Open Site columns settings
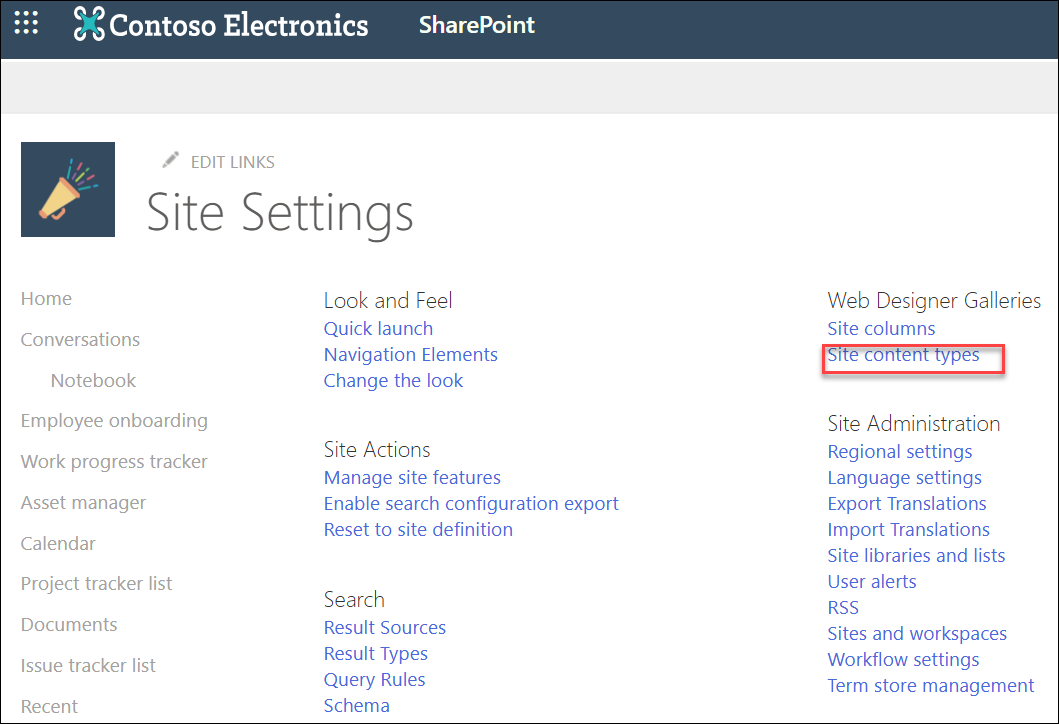 coord(881,328)
